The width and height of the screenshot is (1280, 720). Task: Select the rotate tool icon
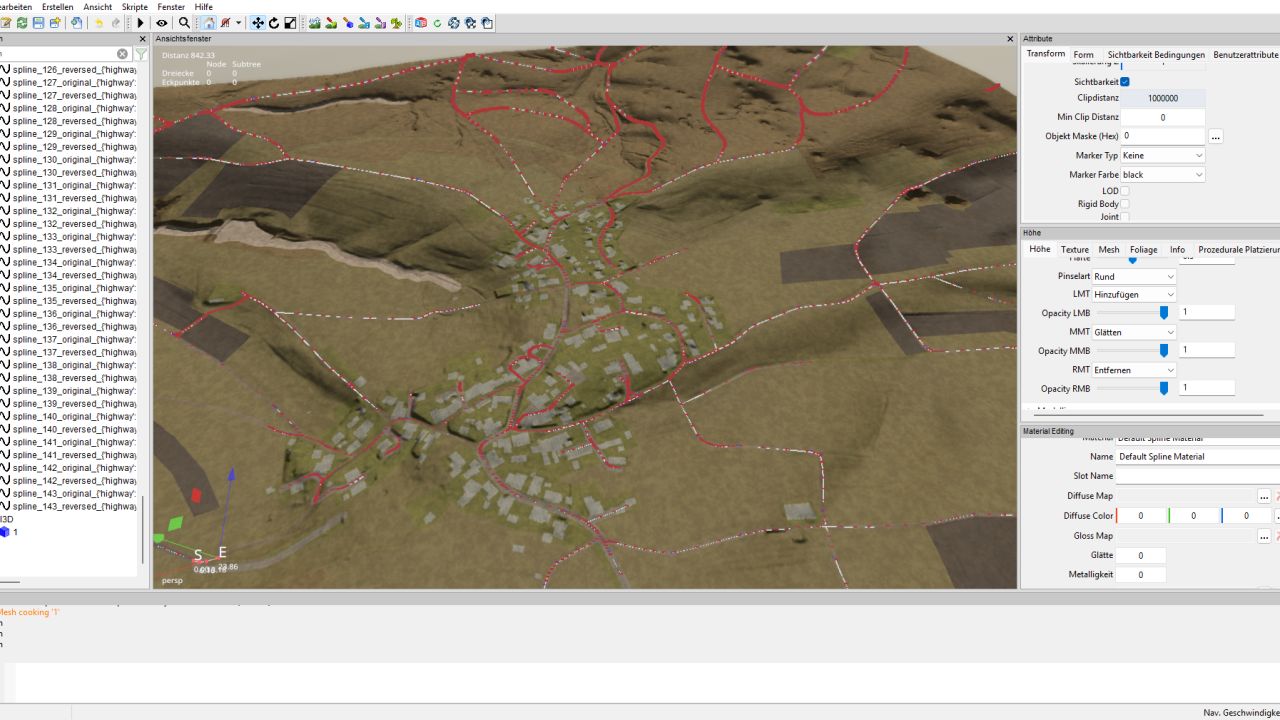point(273,23)
